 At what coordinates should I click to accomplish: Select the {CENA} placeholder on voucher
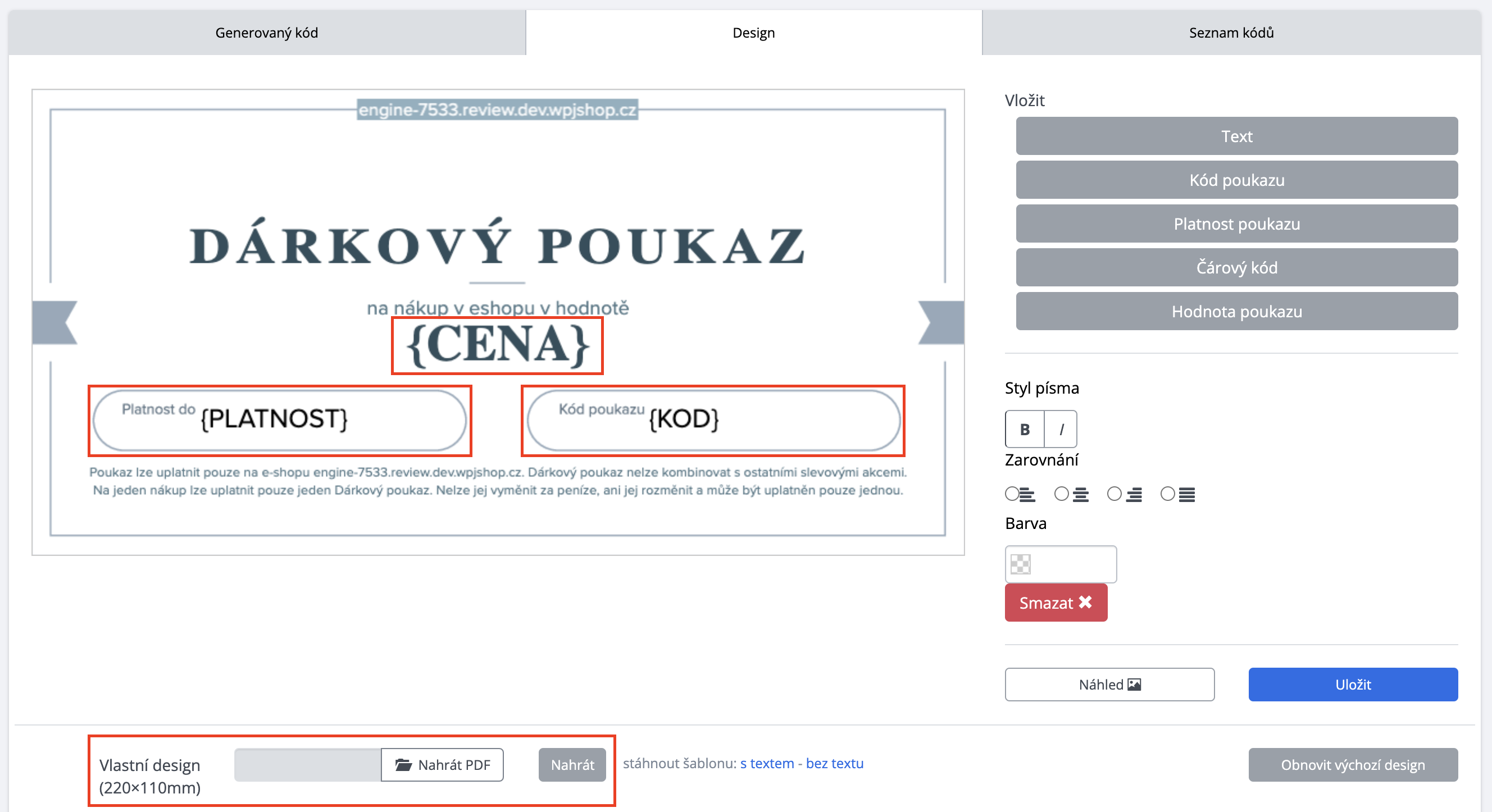[x=497, y=345]
